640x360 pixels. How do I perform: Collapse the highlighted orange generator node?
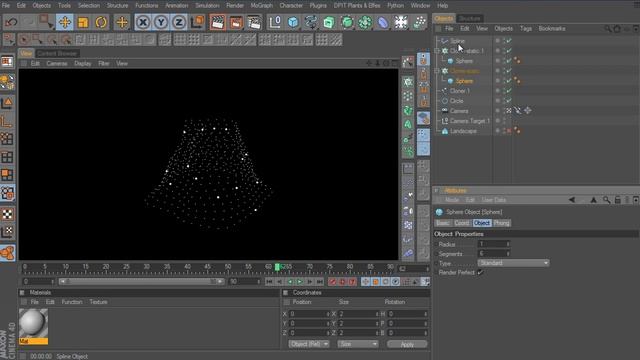(x=437, y=71)
